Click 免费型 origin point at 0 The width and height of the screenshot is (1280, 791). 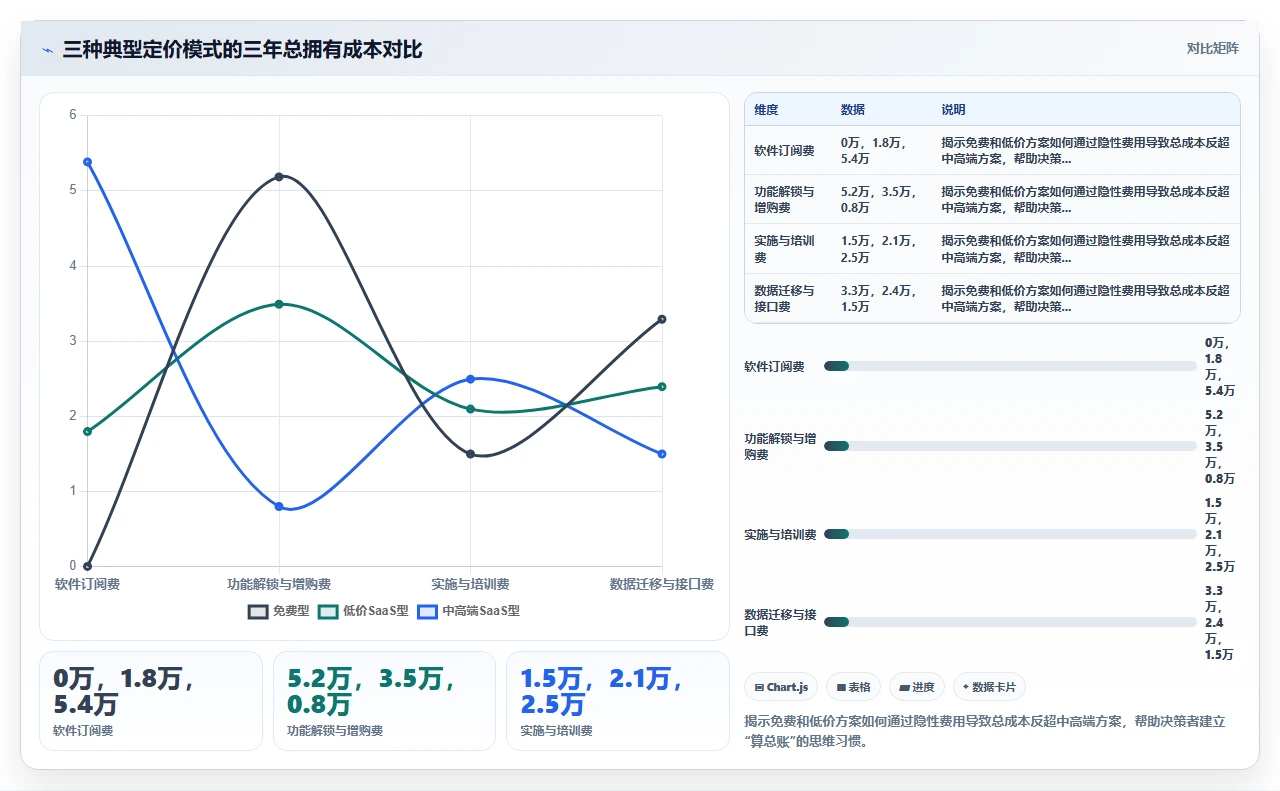88,566
